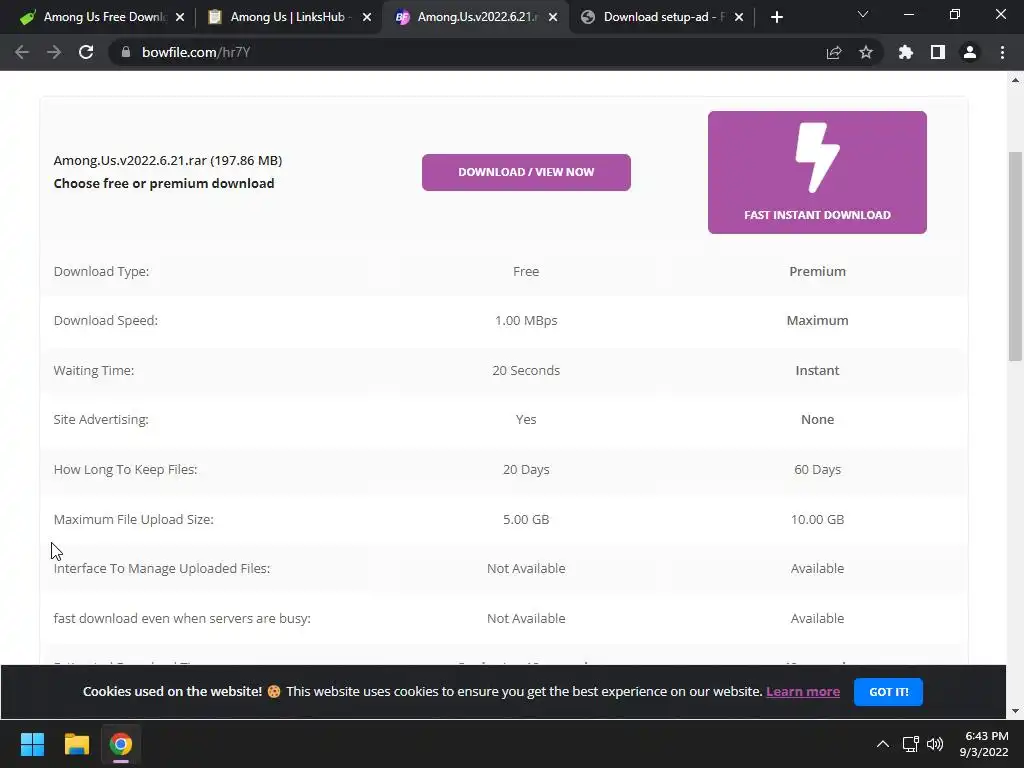This screenshot has width=1024, height=768.
Task: Click 'fast download even when servers are busy:' label
Action: (x=182, y=618)
